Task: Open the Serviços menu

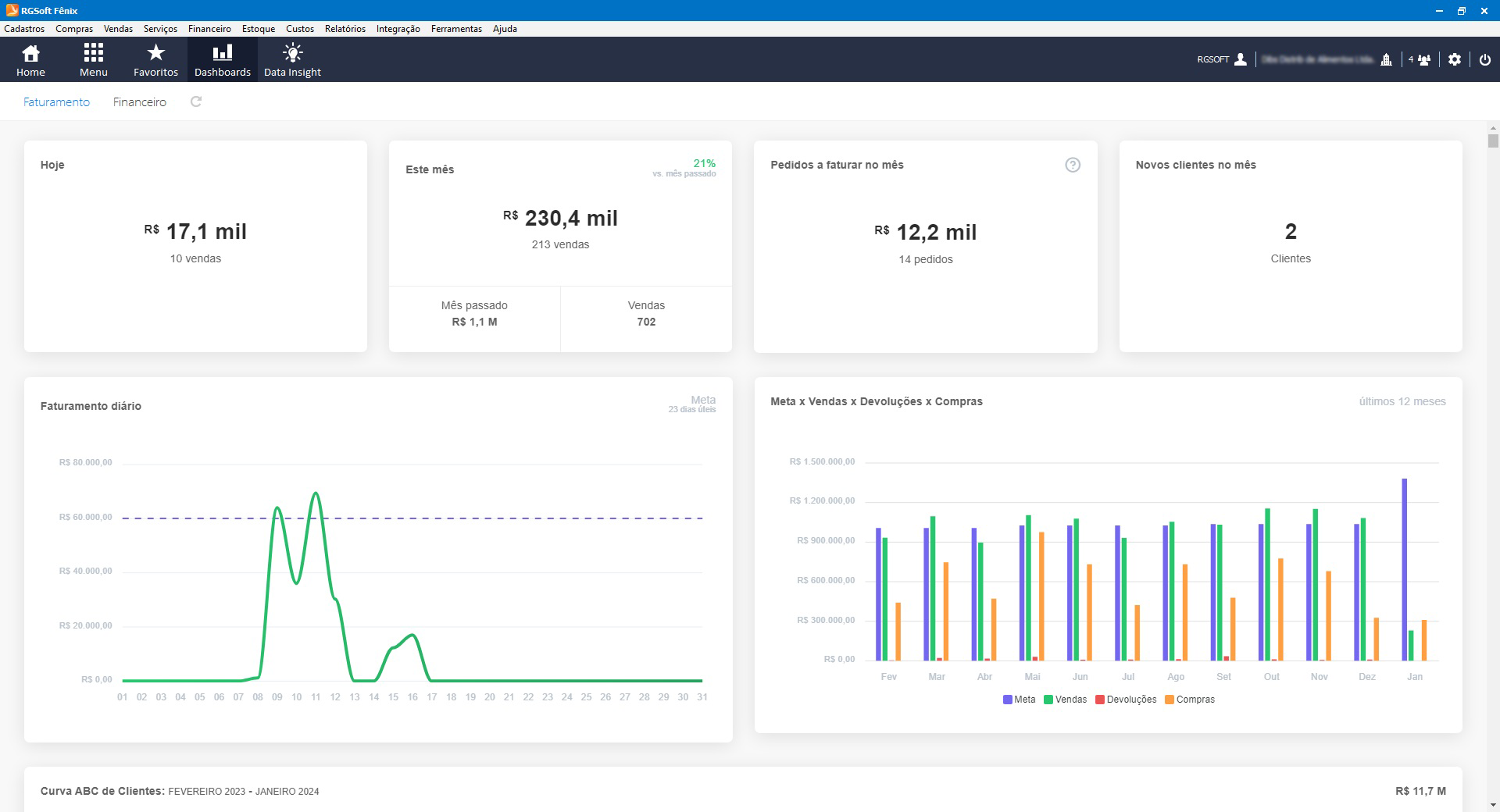Action: pyautogui.click(x=160, y=29)
